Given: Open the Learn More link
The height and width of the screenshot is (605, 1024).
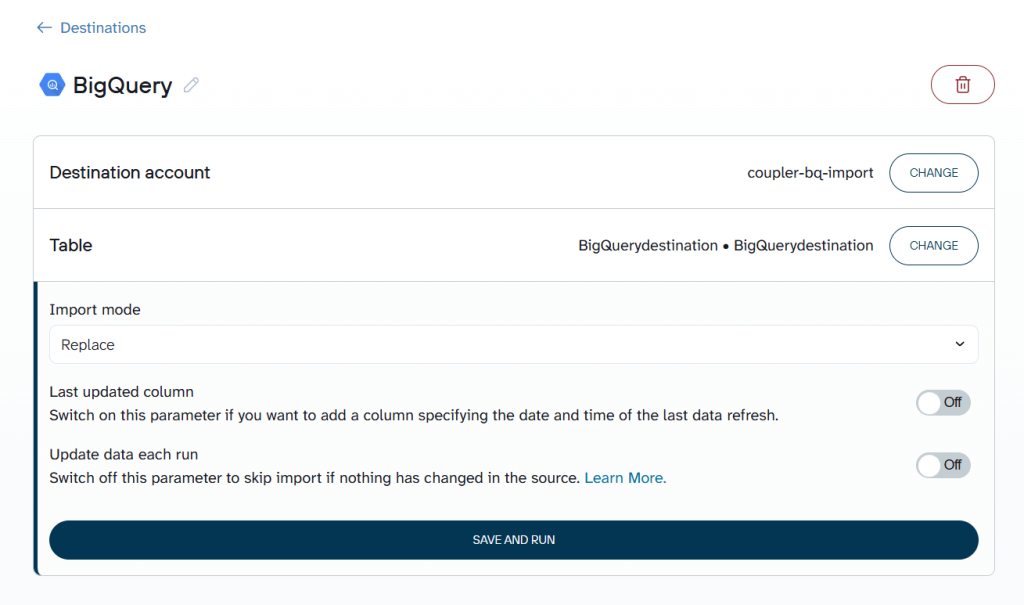Looking at the screenshot, I should [624, 478].
